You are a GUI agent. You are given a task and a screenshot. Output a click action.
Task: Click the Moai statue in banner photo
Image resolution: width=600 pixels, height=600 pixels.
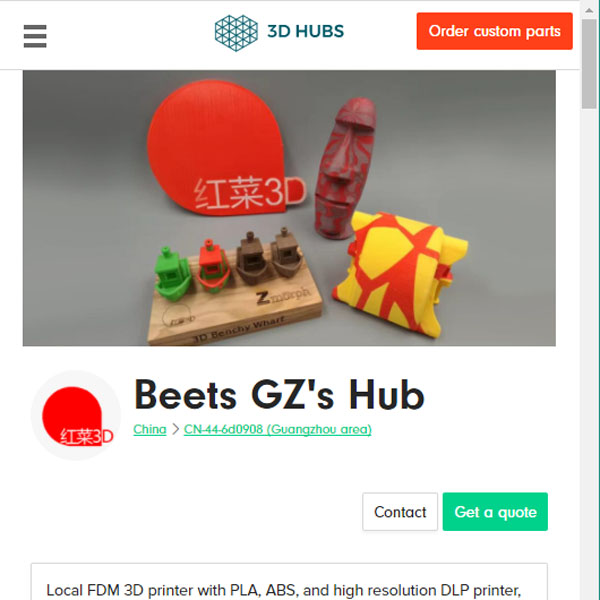point(344,168)
